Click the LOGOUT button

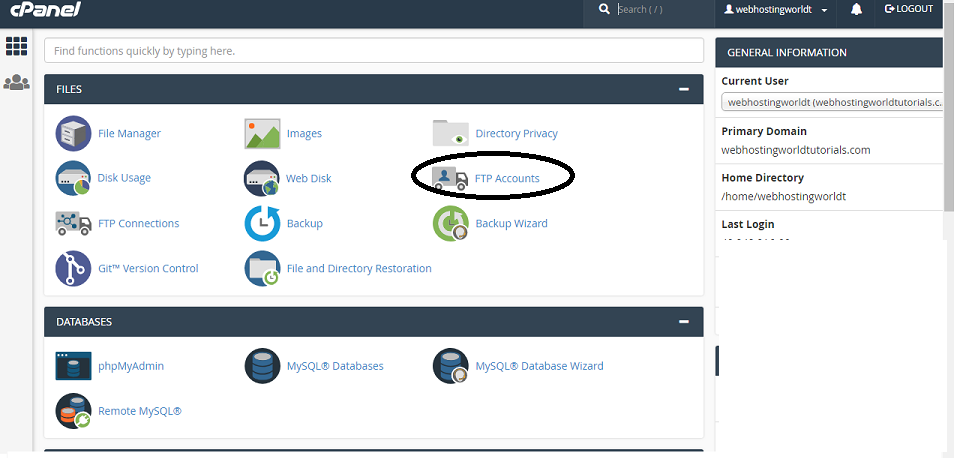click(908, 9)
